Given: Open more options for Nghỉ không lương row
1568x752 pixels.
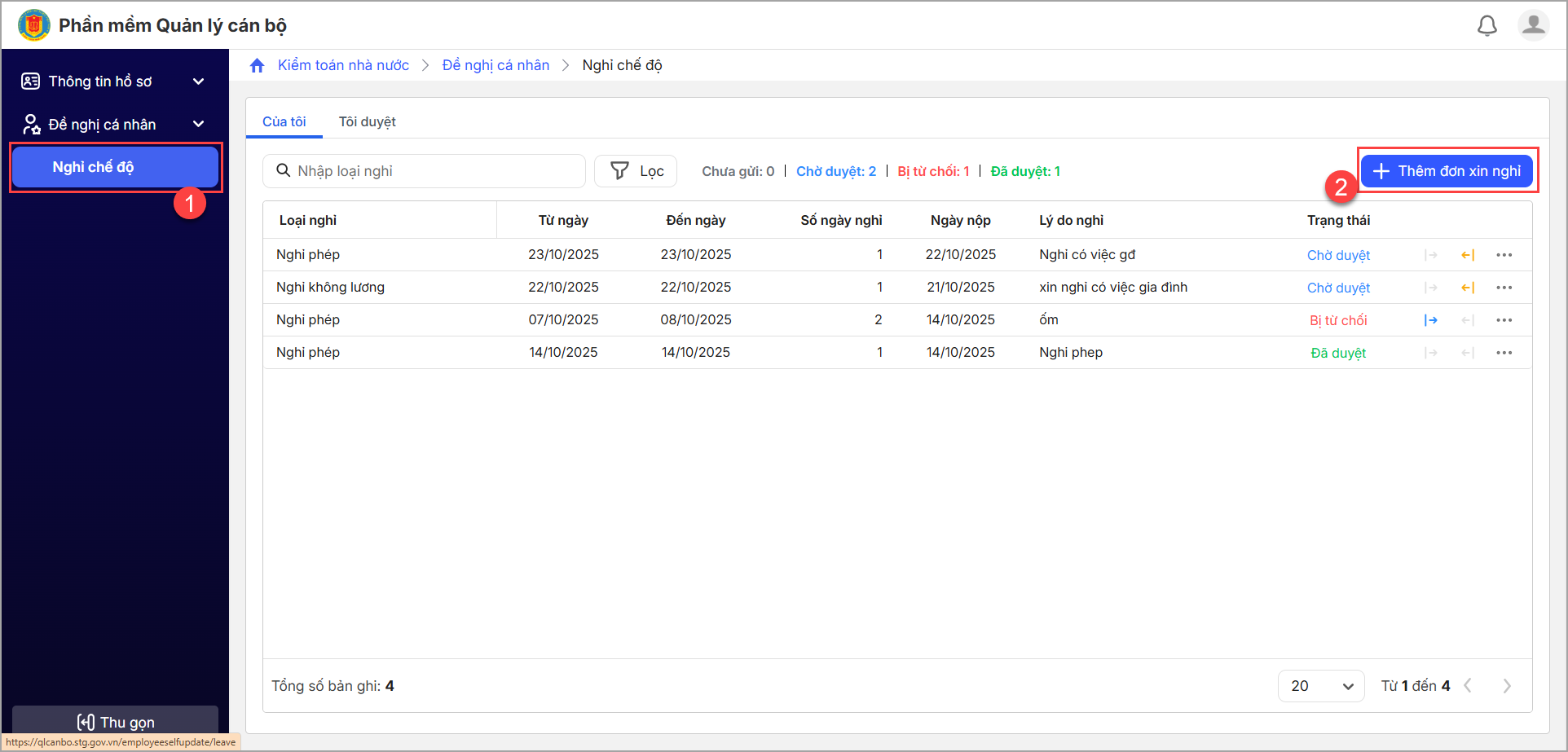Looking at the screenshot, I should point(1504,288).
